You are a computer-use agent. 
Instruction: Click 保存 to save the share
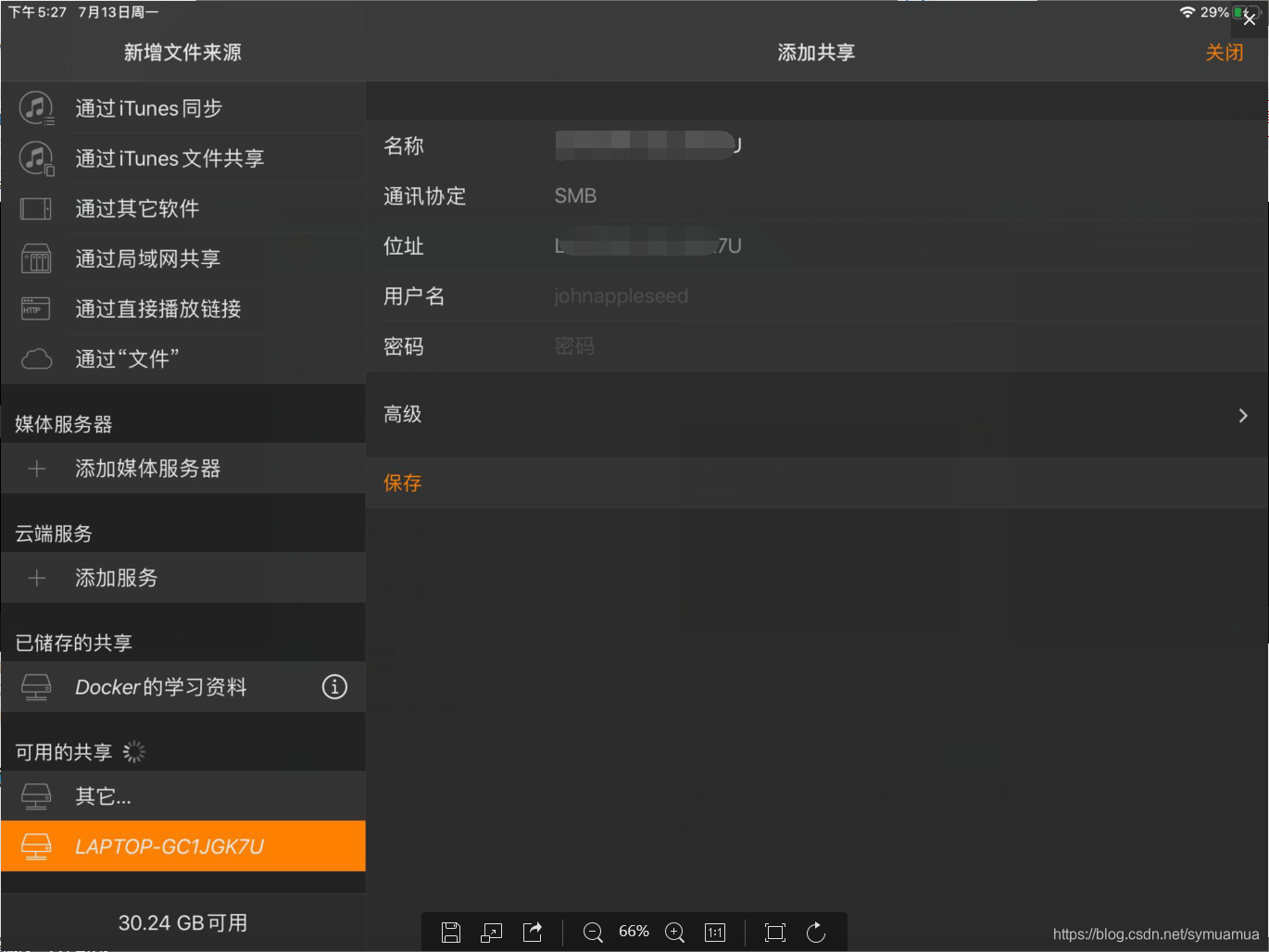coord(402,482)
